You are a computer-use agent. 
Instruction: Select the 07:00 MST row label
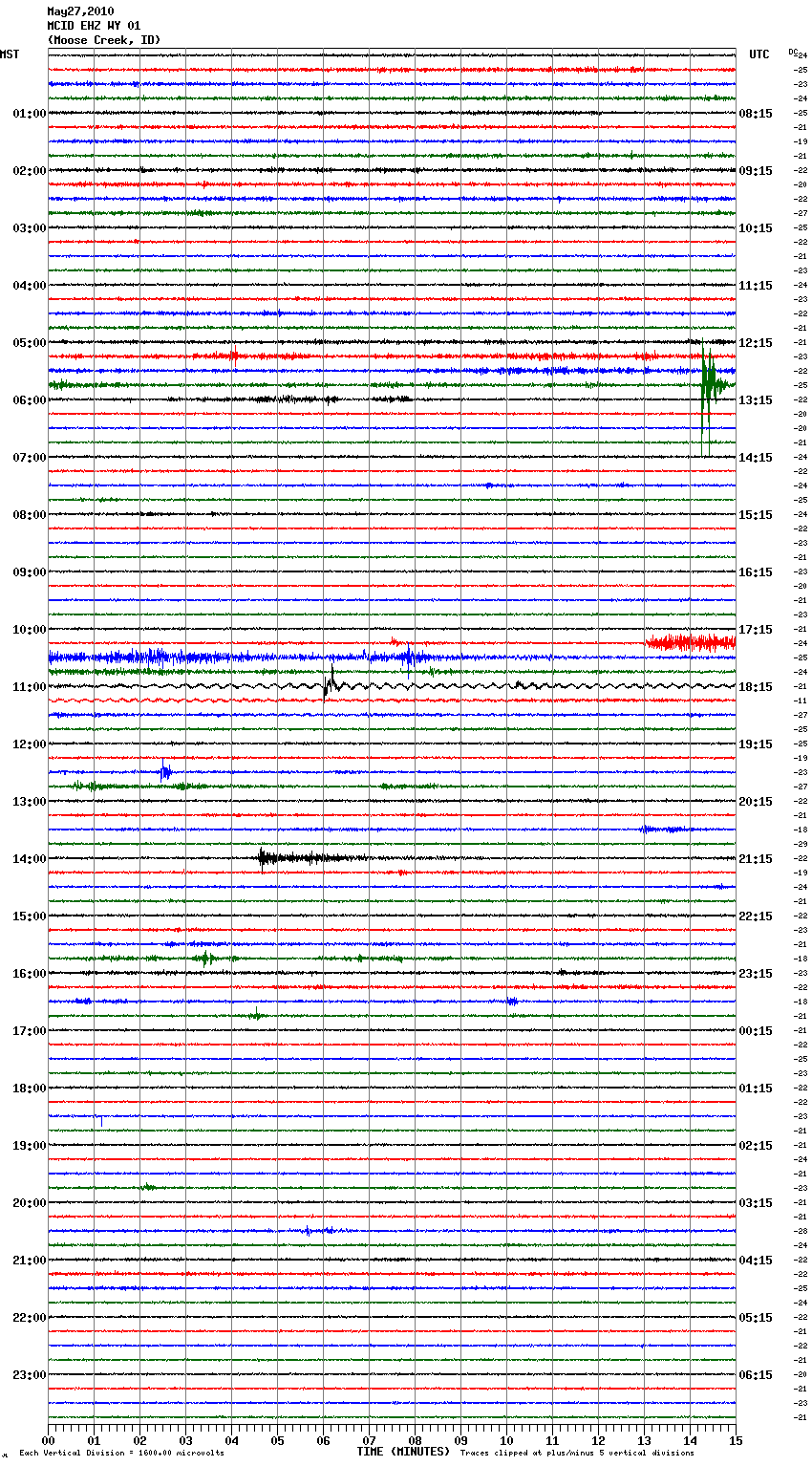click(x=29, y=458)
